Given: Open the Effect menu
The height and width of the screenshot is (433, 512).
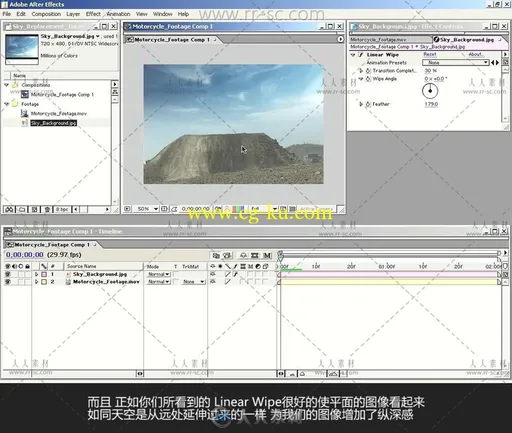Looking at the screenshot, I should (93, 14).
